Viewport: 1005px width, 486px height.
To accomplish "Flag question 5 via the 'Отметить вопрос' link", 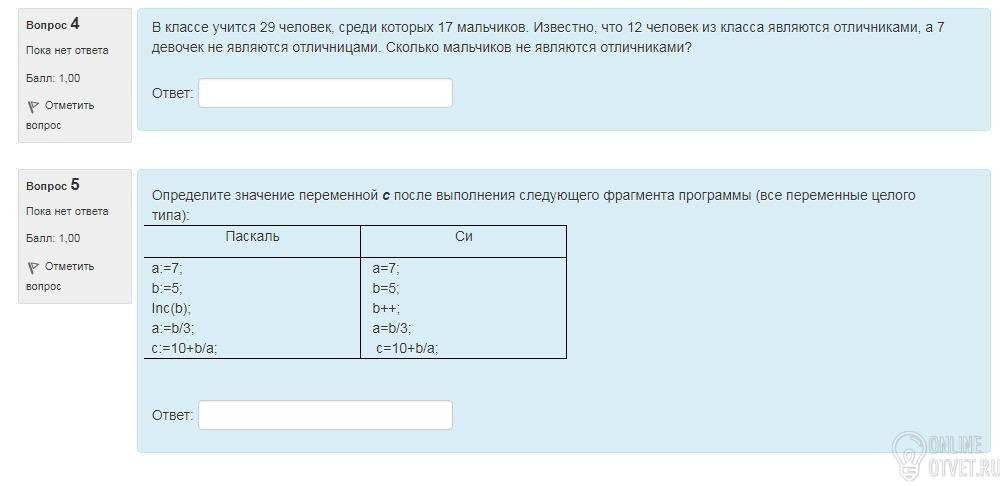I will tap(60, 276).
